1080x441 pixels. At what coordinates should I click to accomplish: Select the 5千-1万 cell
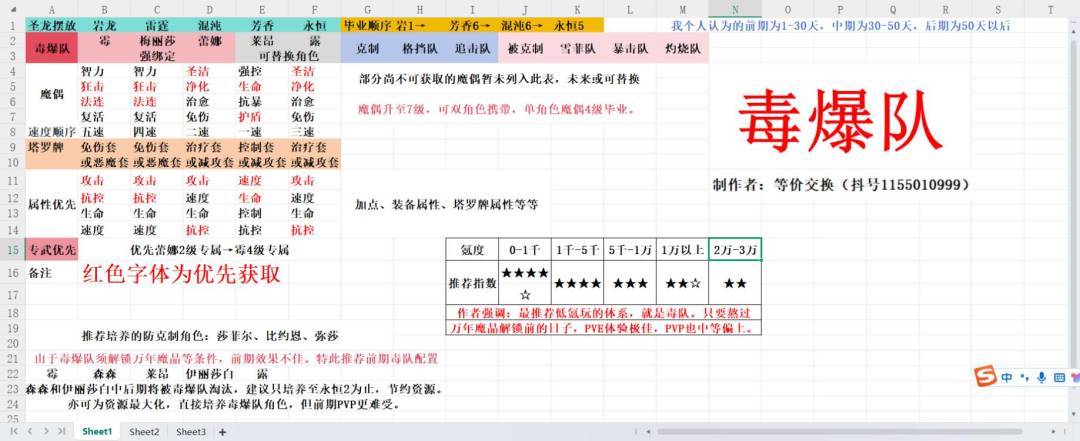pos(630,249)
